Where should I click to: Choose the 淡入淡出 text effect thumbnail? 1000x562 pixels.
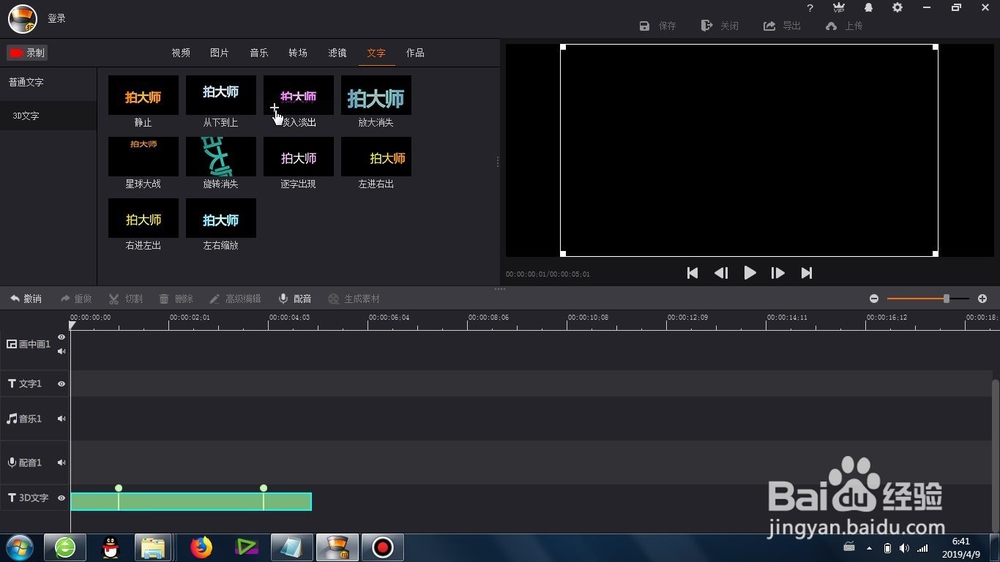pos(298,96)
